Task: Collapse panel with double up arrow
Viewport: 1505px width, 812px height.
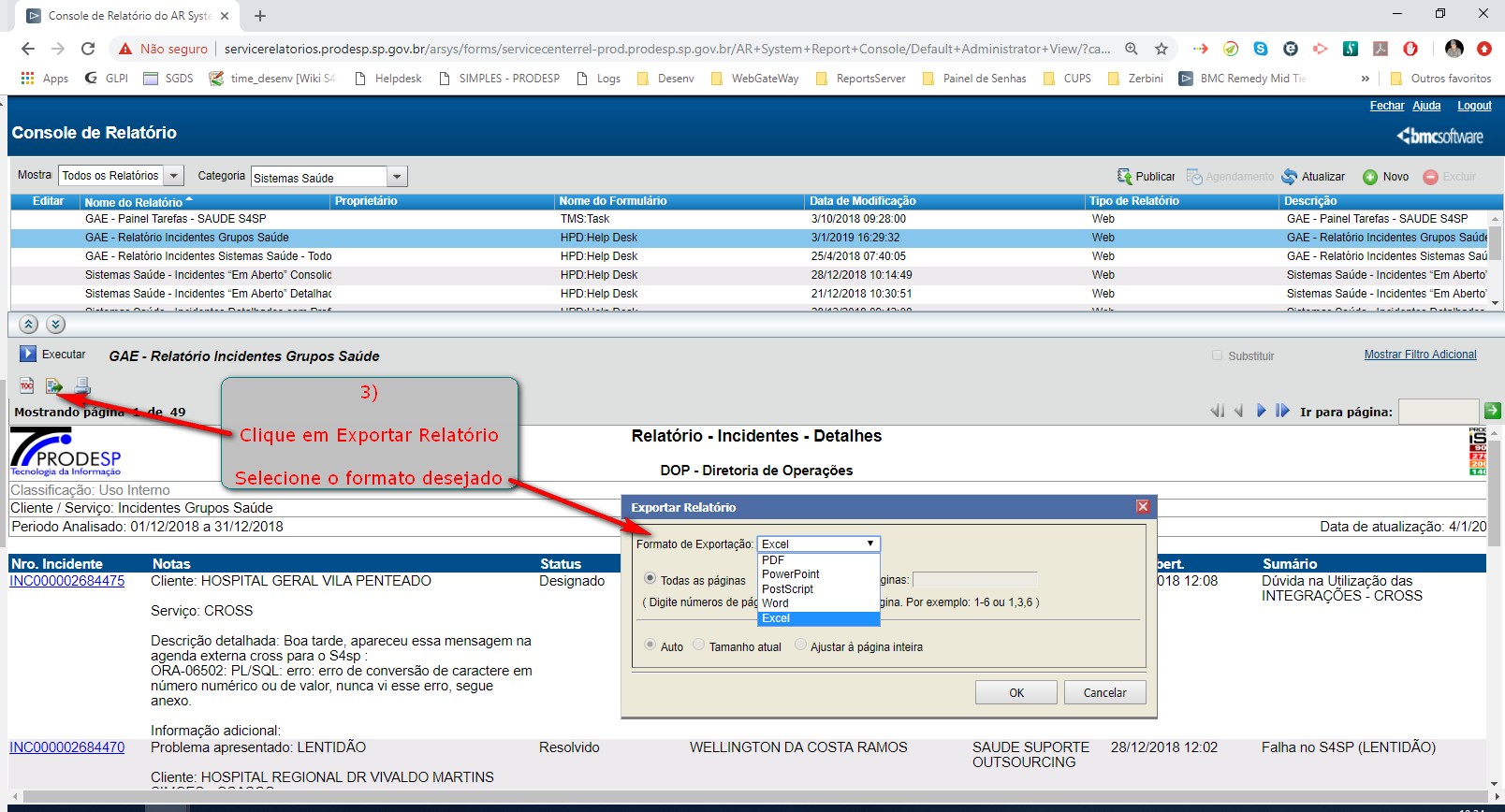Action: 29,325
